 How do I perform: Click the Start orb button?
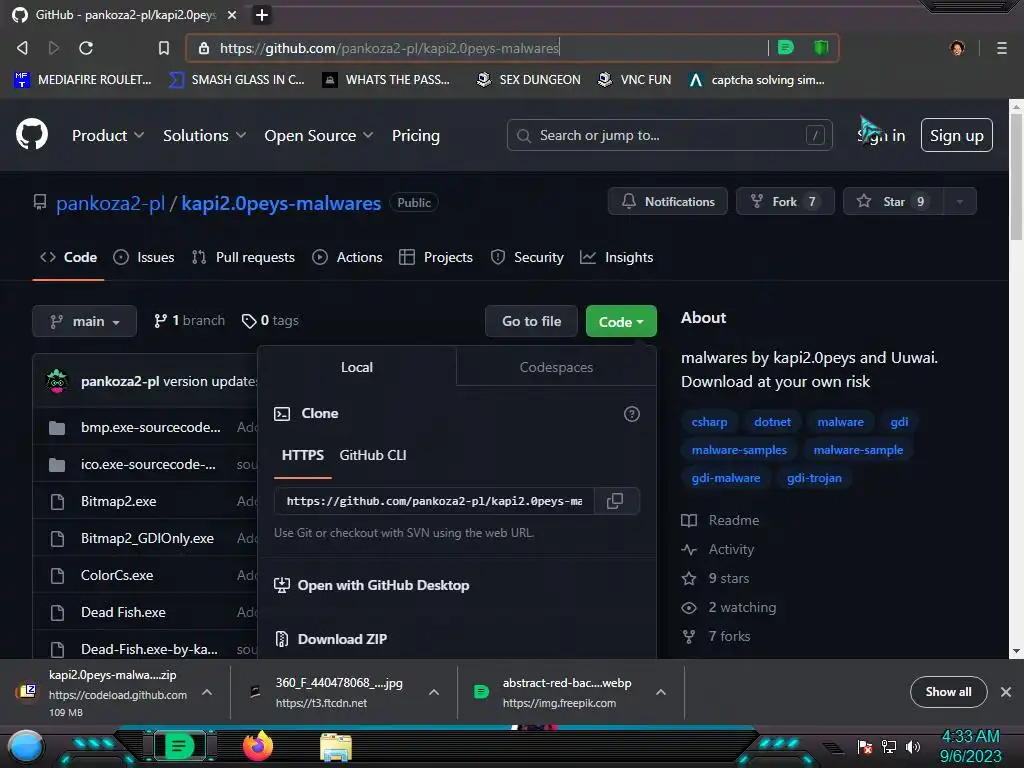coord(26,747)
